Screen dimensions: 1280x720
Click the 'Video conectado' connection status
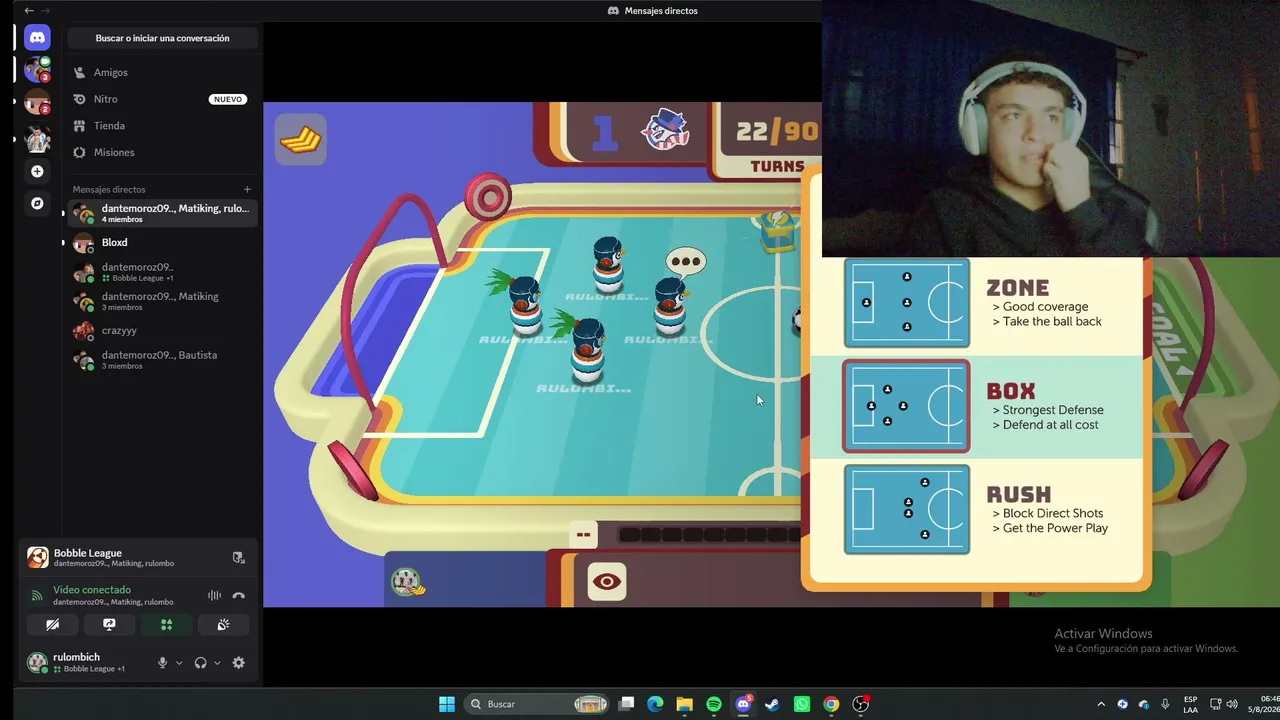click(x=92, y=590)
